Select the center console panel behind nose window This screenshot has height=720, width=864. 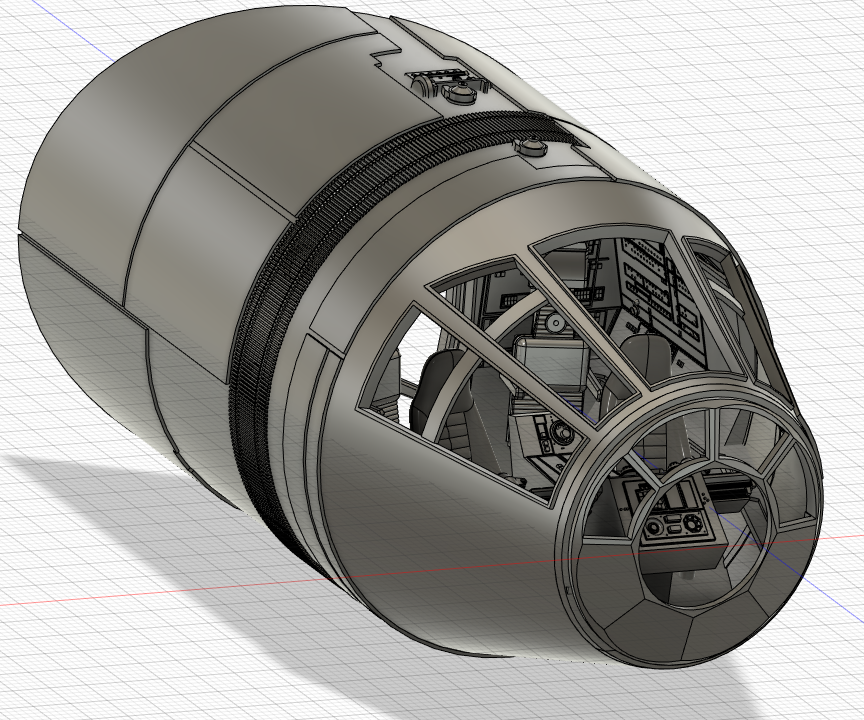pyautogui.click(x=679, y=518)
